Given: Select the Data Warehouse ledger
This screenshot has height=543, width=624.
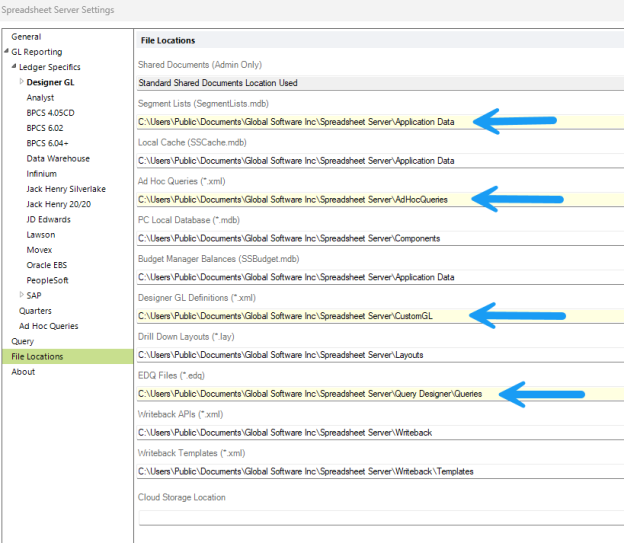Looking at the screenshot, I should (58, 158).
